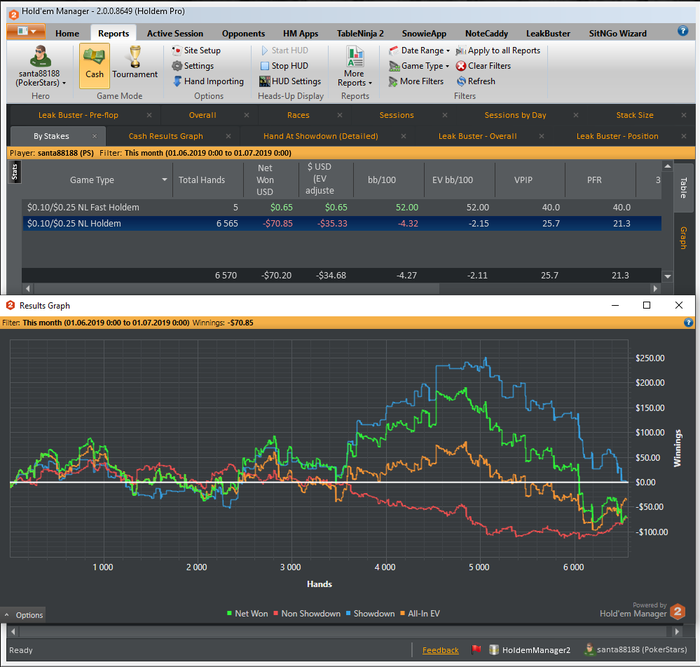Click Clear Filters
Screen dimensions: 700x667
click(483, 66)
